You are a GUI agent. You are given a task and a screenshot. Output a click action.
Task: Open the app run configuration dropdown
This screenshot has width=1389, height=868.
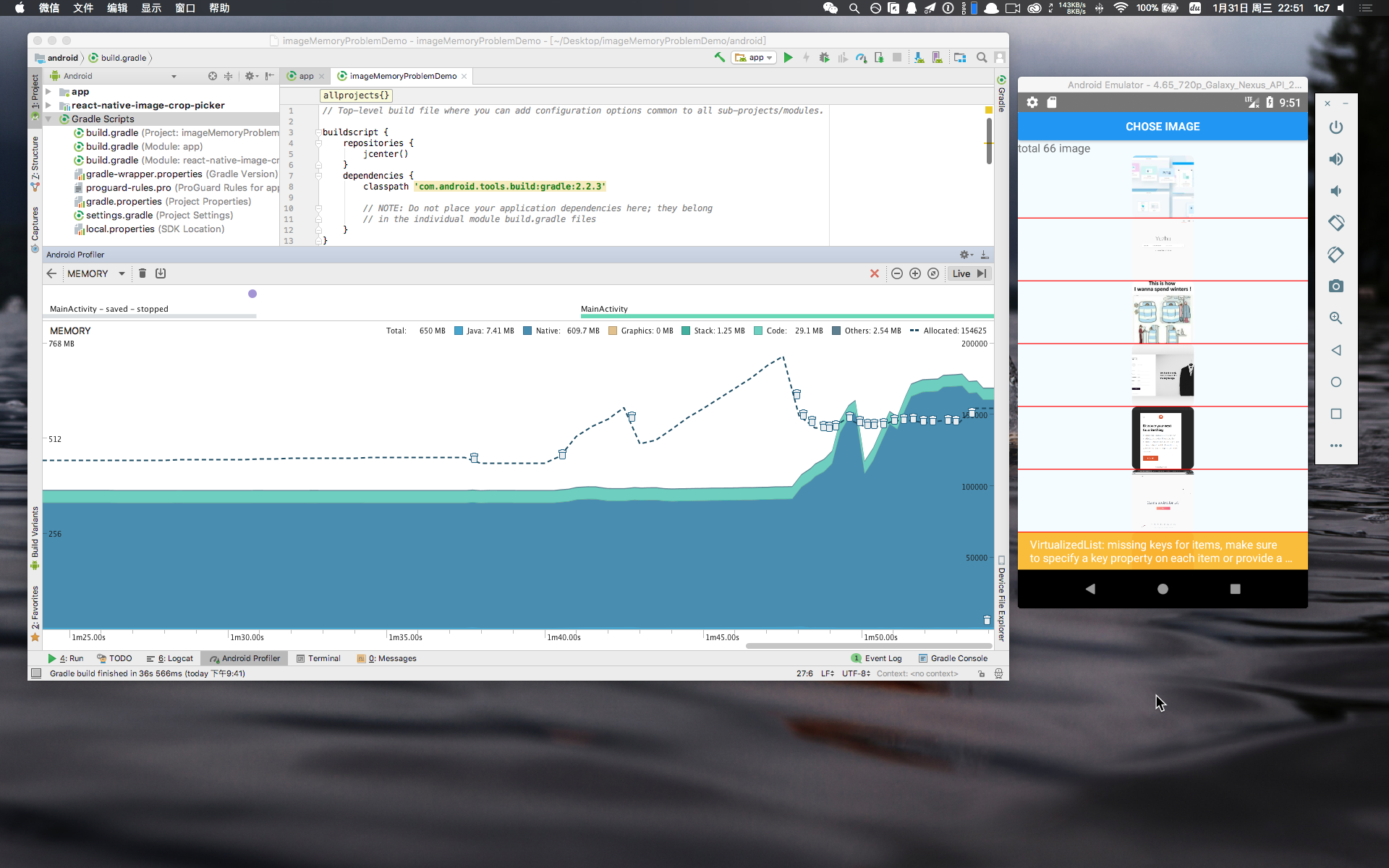click(x=755, y=58)
